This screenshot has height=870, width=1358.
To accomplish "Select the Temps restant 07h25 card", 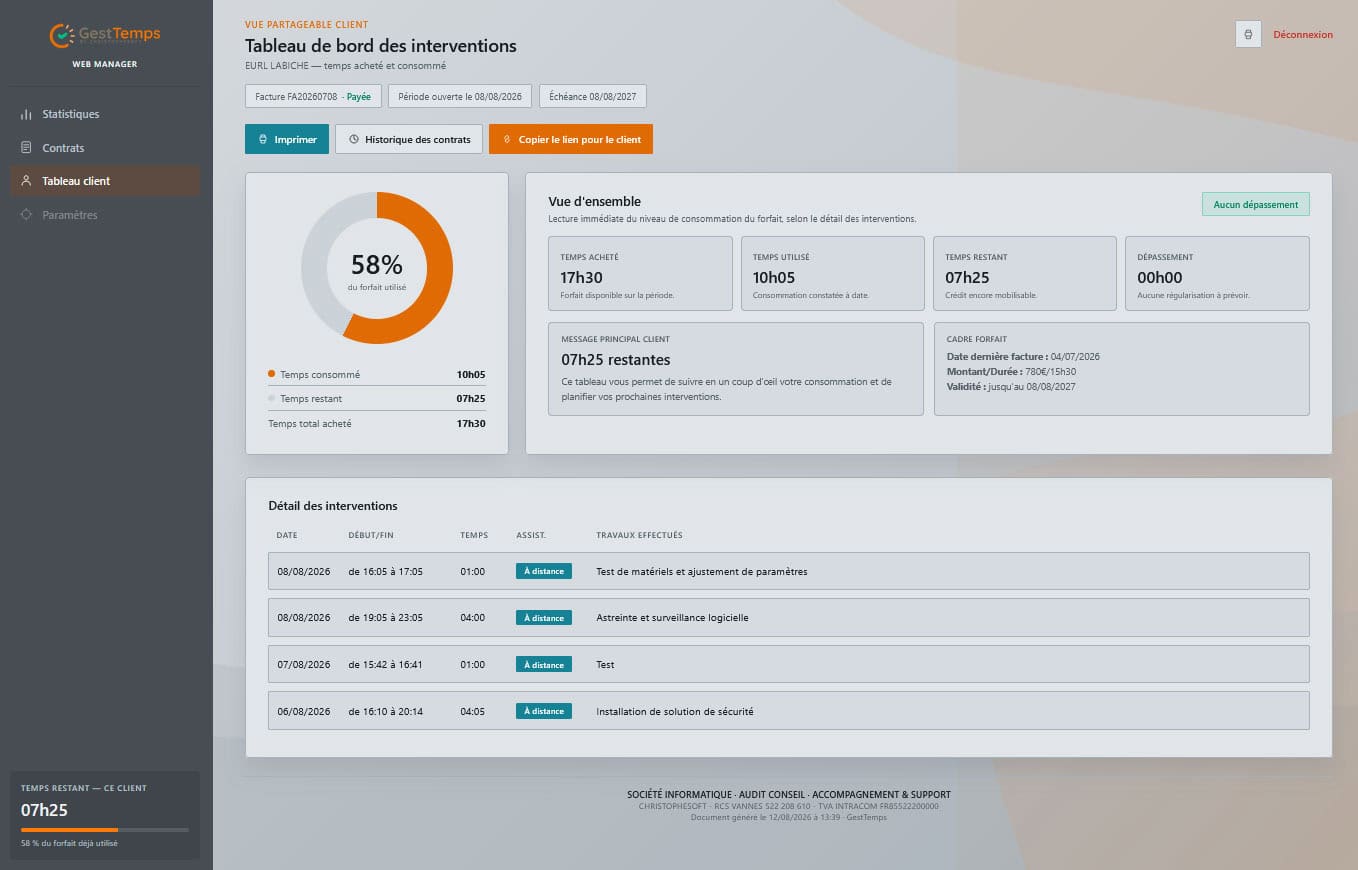I will 1025,273.
